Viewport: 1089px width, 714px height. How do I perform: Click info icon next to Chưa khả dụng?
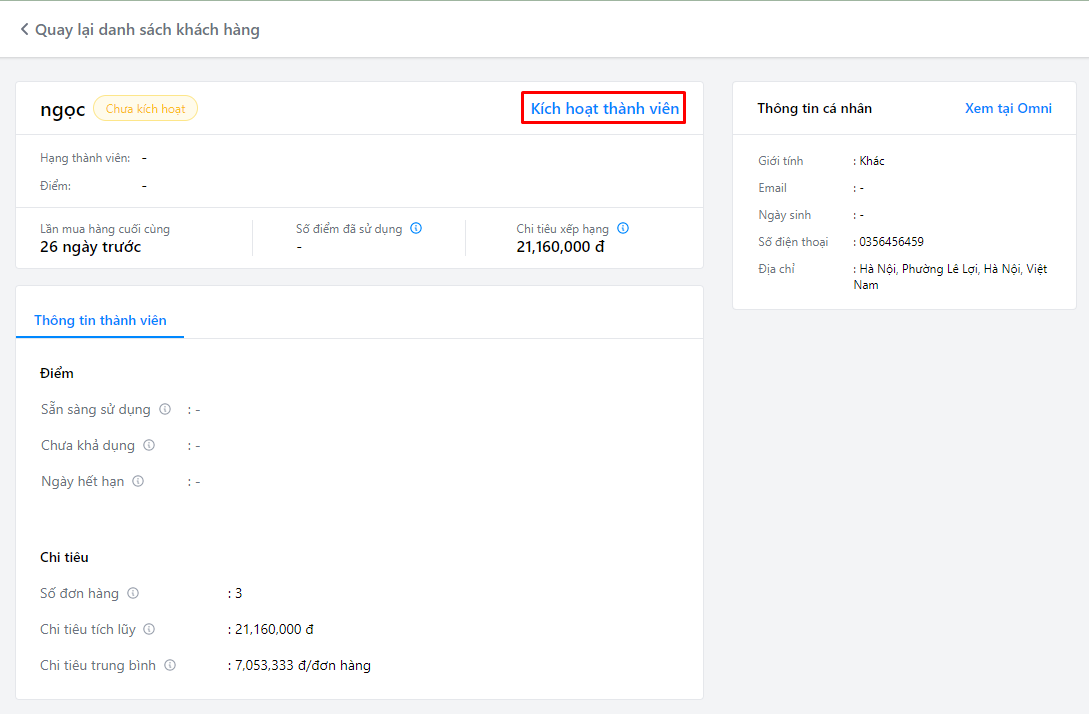click(149, 445)
